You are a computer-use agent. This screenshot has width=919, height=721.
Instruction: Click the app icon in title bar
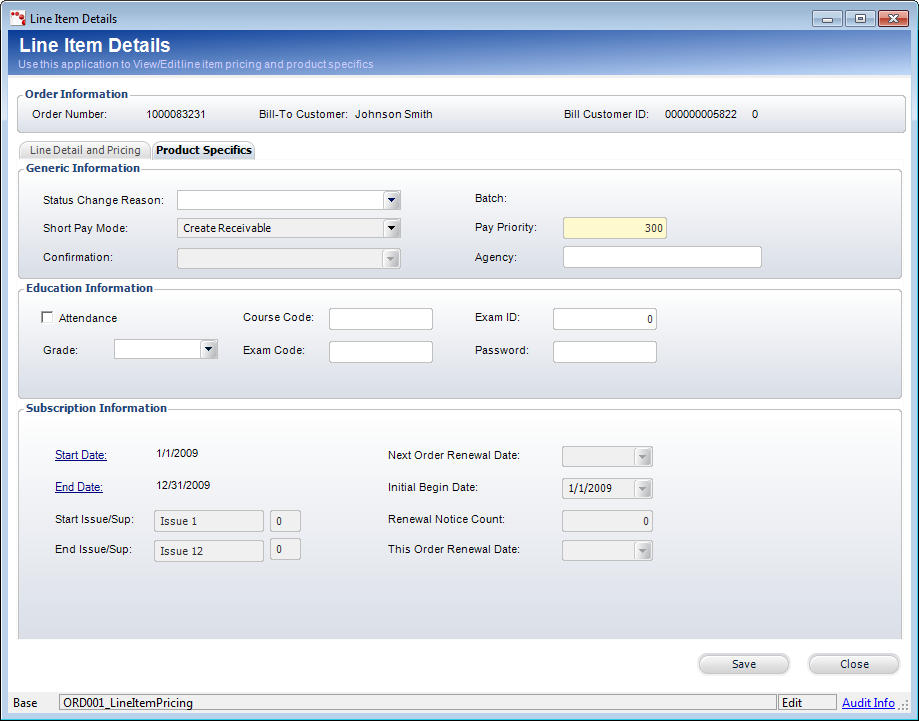click(x=17, y=18)
